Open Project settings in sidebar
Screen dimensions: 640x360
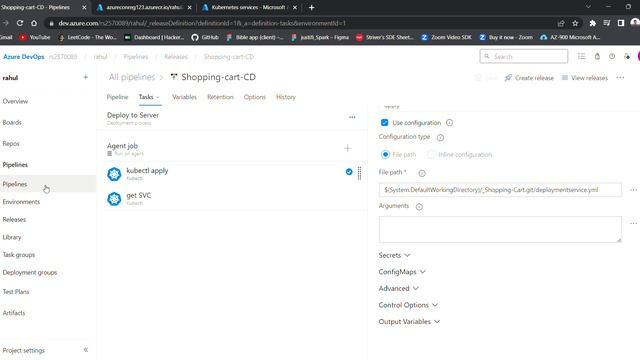pos(24,350)
